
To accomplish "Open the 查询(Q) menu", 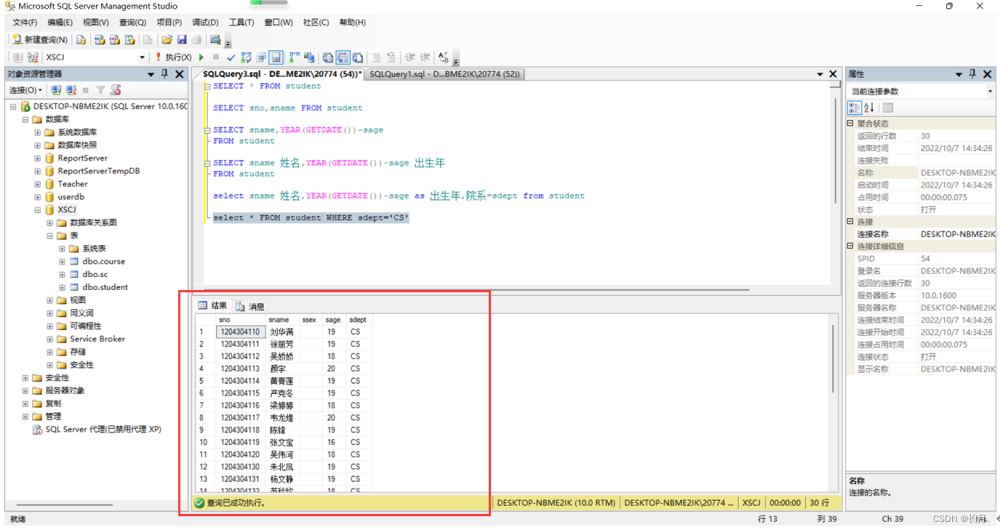I will pyautogui.click(x=132, y=22).
